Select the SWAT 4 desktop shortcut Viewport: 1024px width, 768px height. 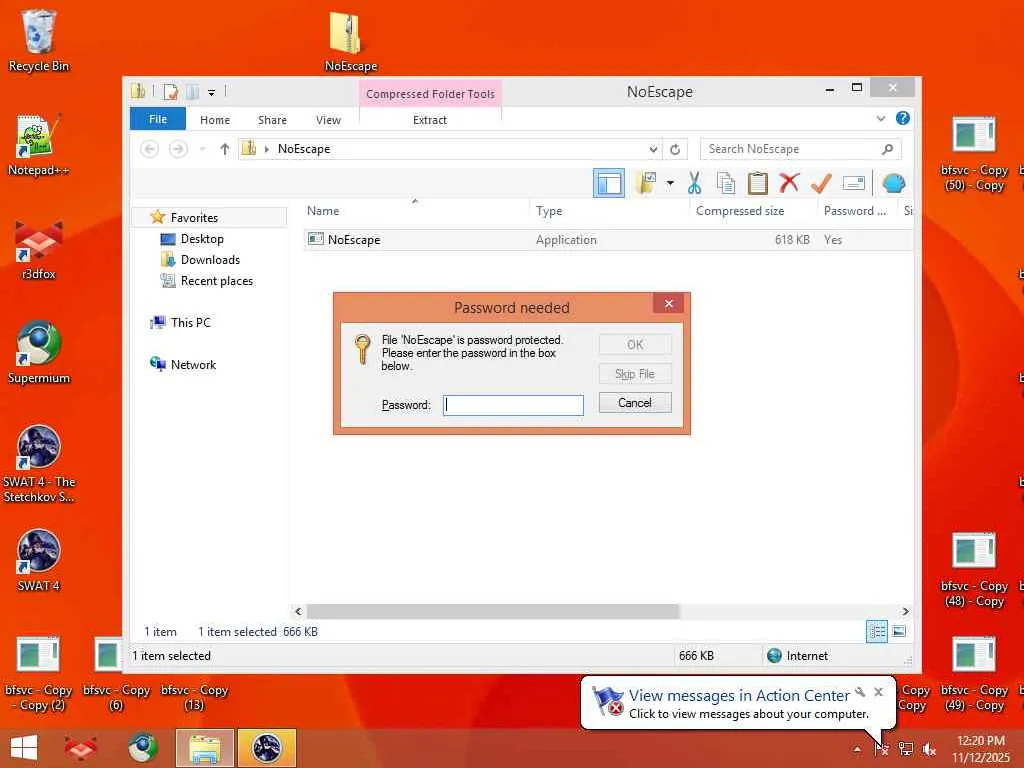[x=39, y=560]
